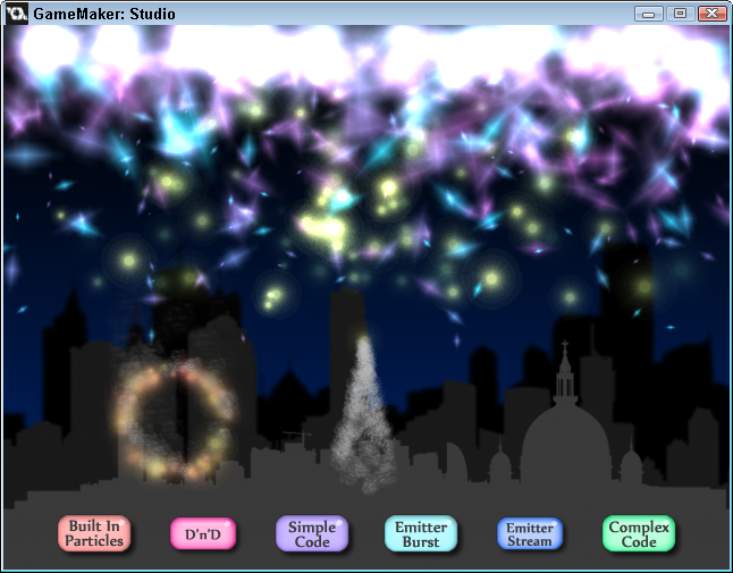
Task: Trigger the Emitter Burst button
Action: [420, 534]
